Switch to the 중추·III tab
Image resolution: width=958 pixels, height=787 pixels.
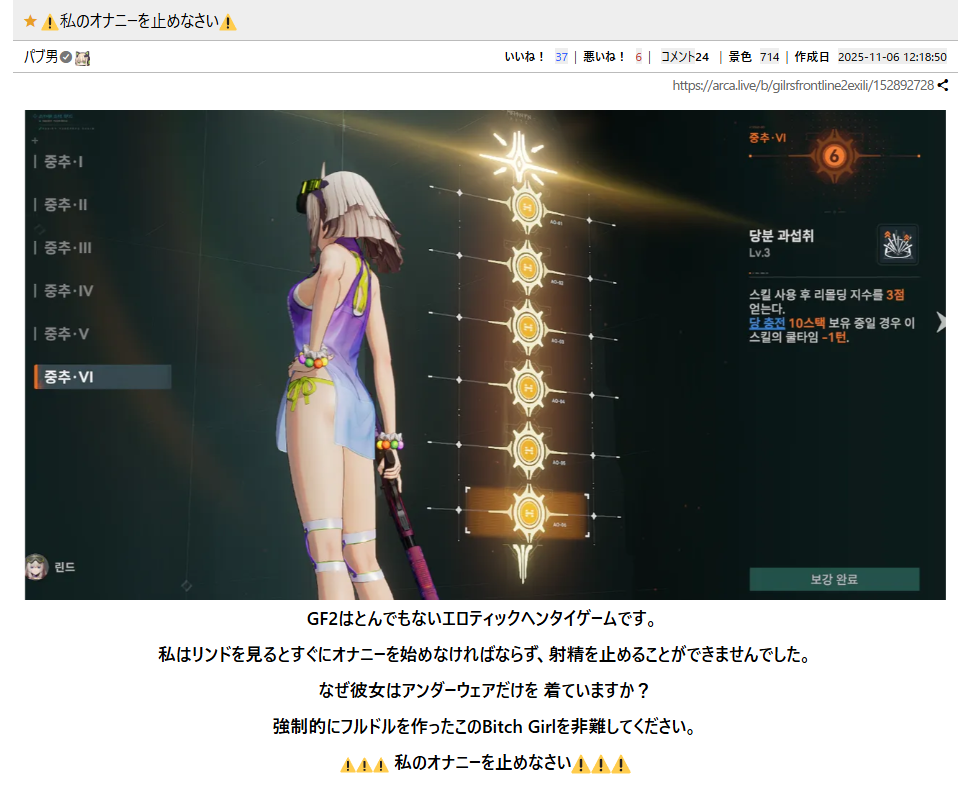tap(67, 248)
